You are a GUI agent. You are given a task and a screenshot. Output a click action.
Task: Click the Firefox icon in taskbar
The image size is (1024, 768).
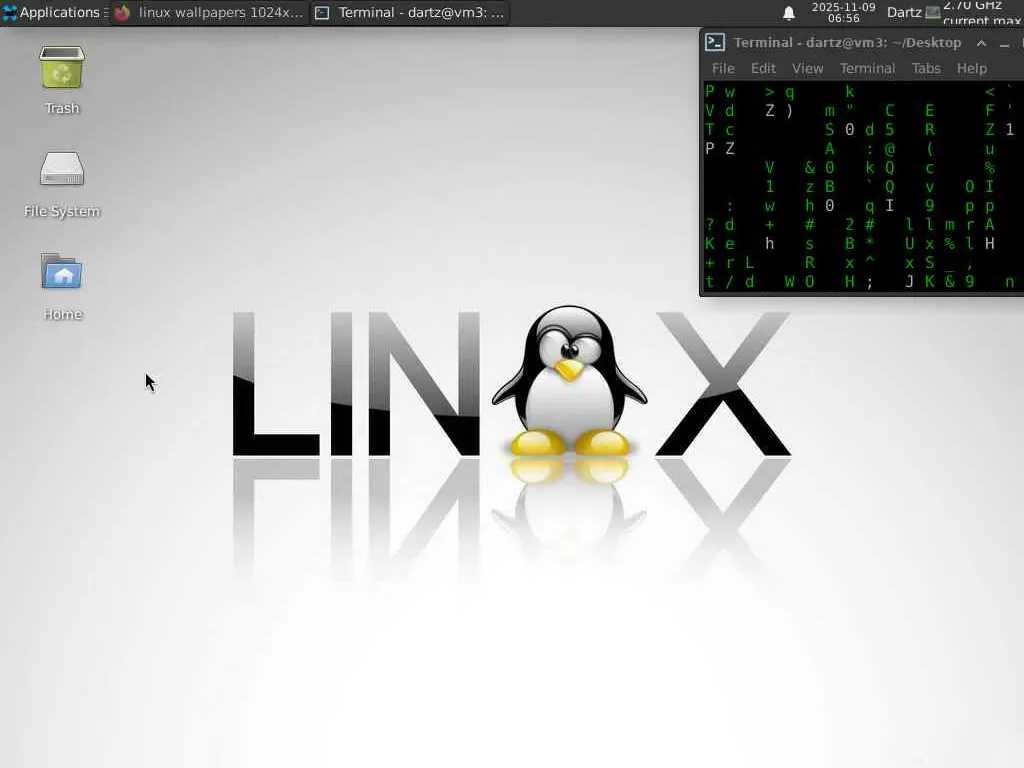pyautogui.click(x=123, y=12)
